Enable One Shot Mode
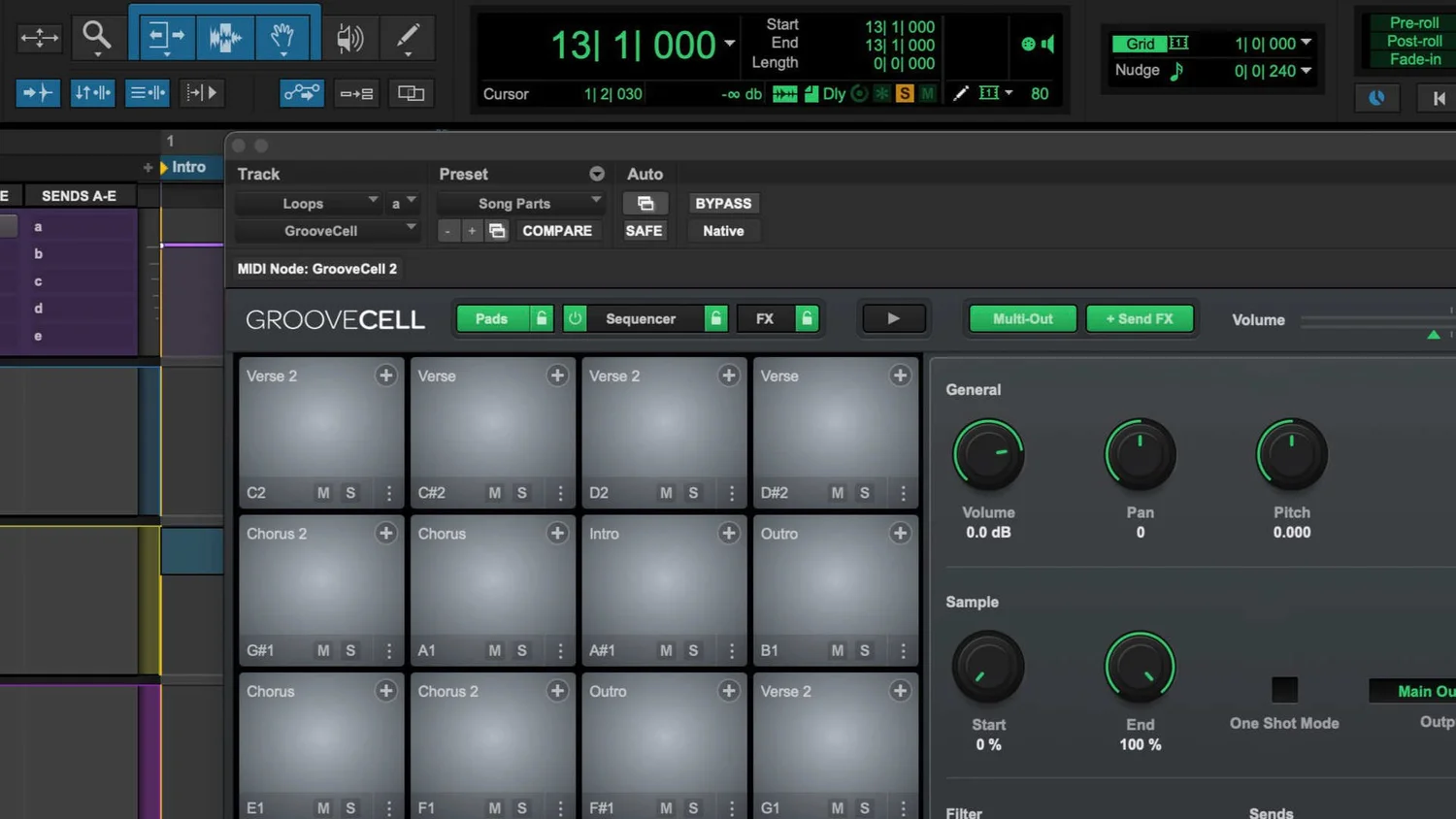Screen dimensions: 1456x819 (x=1283, y=689)
